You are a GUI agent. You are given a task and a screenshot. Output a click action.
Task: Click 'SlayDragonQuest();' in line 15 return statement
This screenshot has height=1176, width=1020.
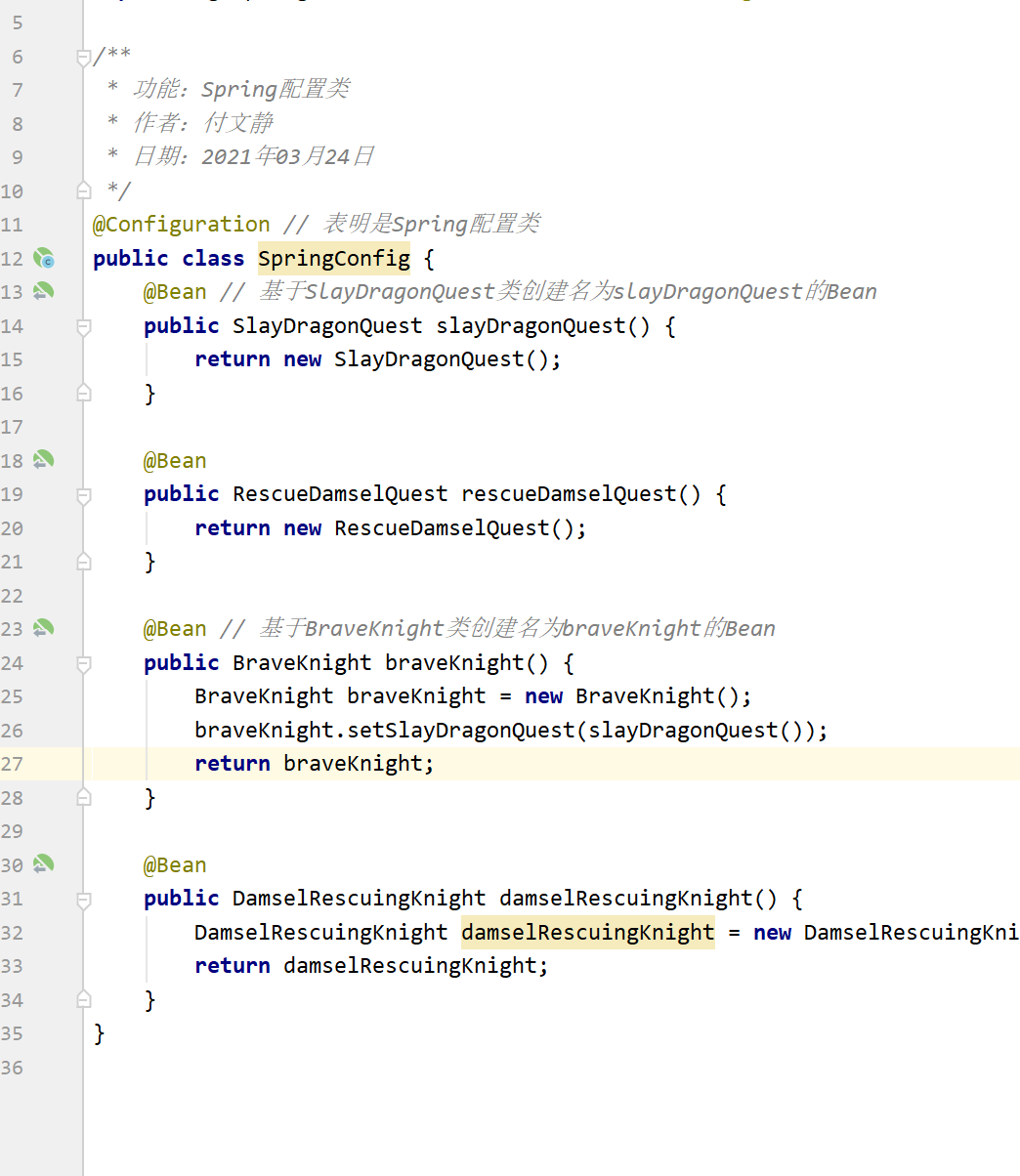(448, 359)
